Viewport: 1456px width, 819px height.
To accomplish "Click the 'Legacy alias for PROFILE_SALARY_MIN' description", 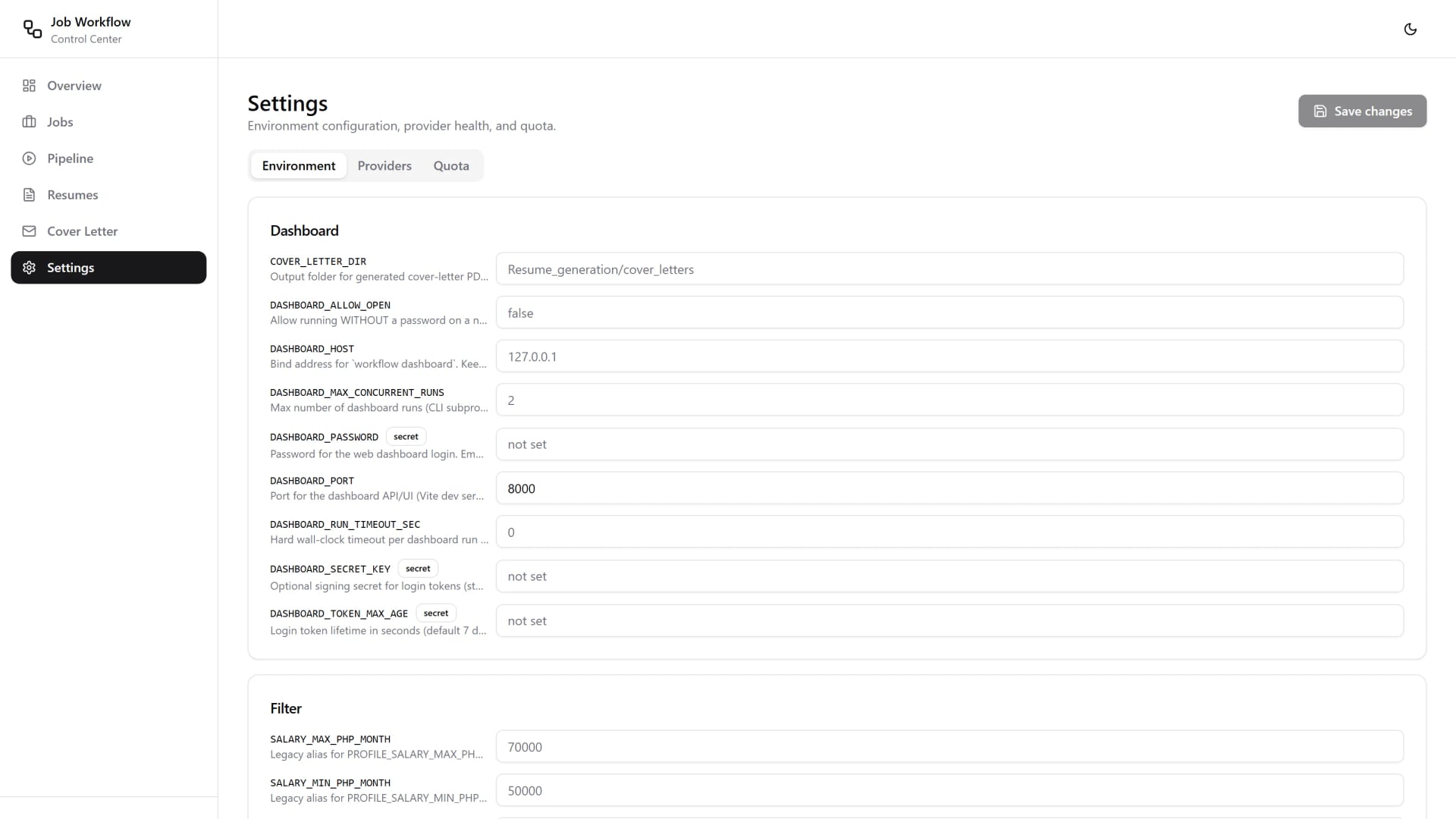I will [378, 799].
